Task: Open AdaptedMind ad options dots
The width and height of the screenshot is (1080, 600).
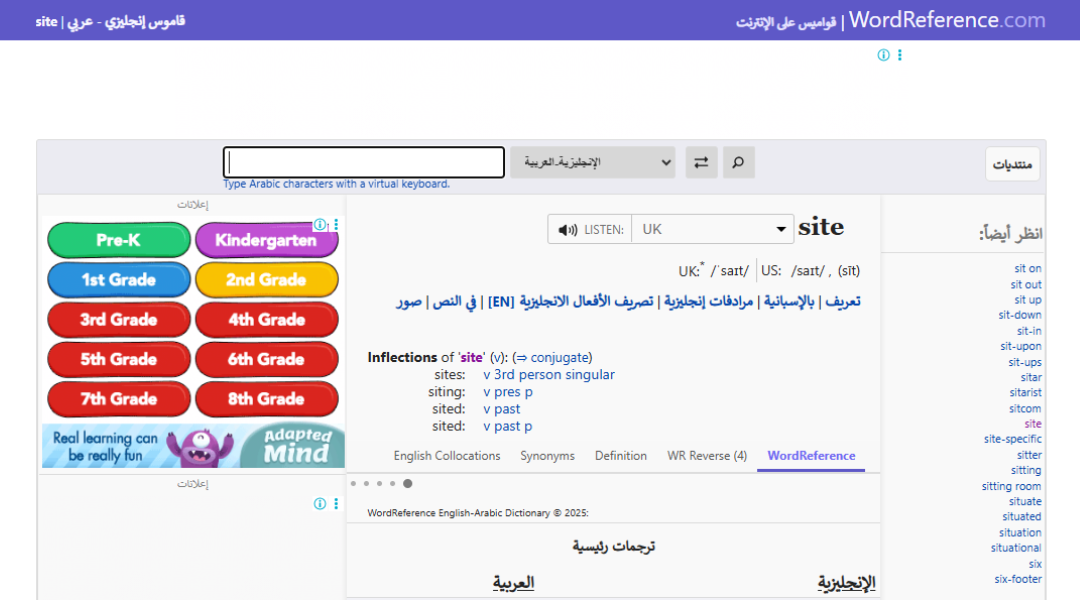Action: [336, 225]
